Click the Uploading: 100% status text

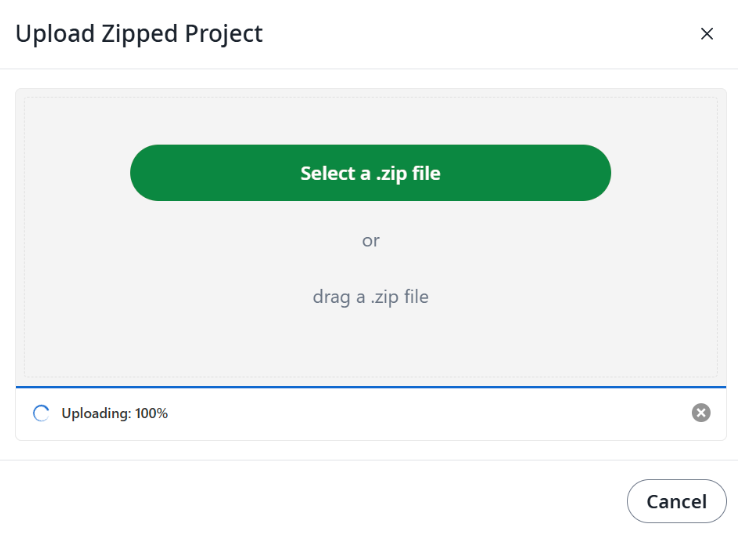point(114,413)
